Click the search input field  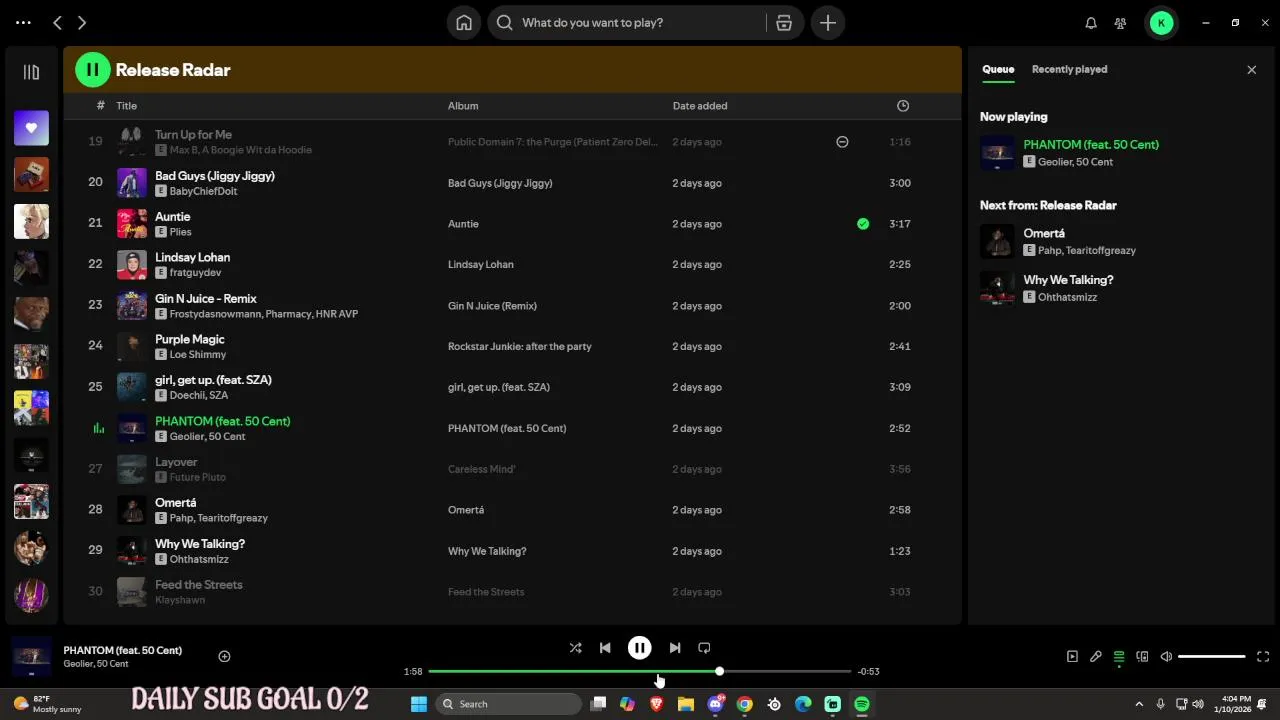point(640,23)
